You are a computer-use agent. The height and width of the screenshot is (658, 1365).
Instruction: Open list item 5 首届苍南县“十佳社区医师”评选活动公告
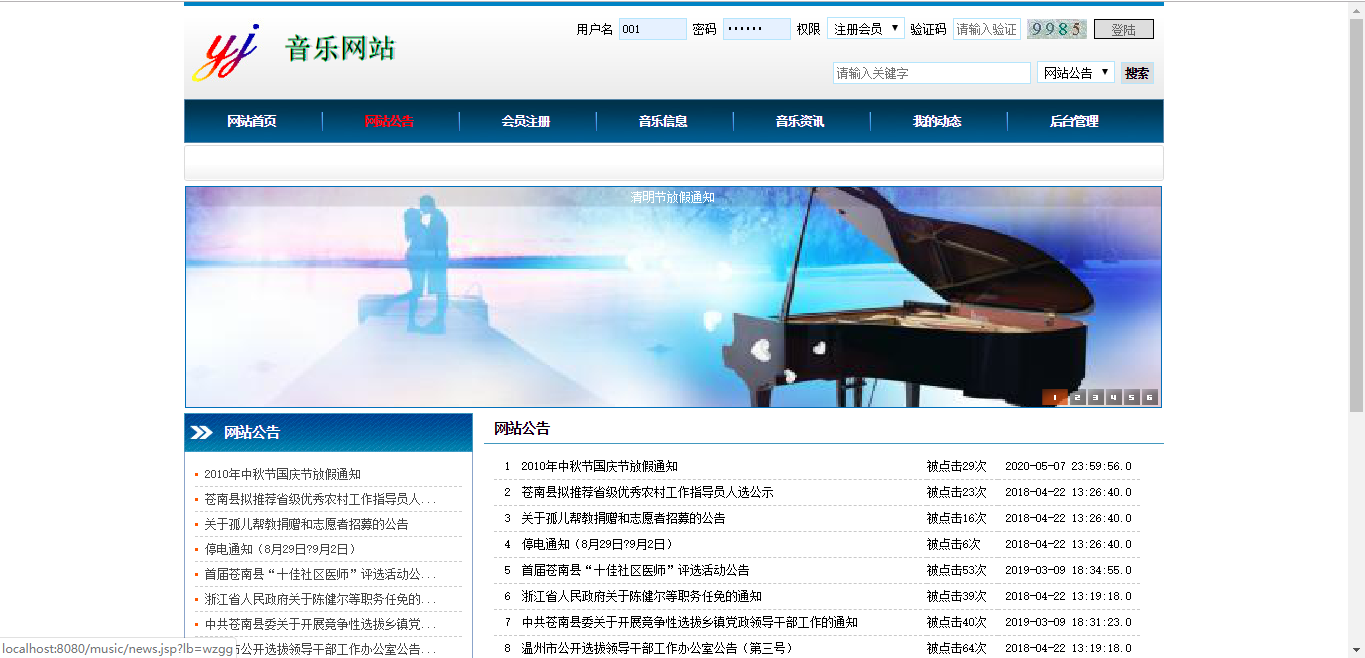tap(635, 570)
